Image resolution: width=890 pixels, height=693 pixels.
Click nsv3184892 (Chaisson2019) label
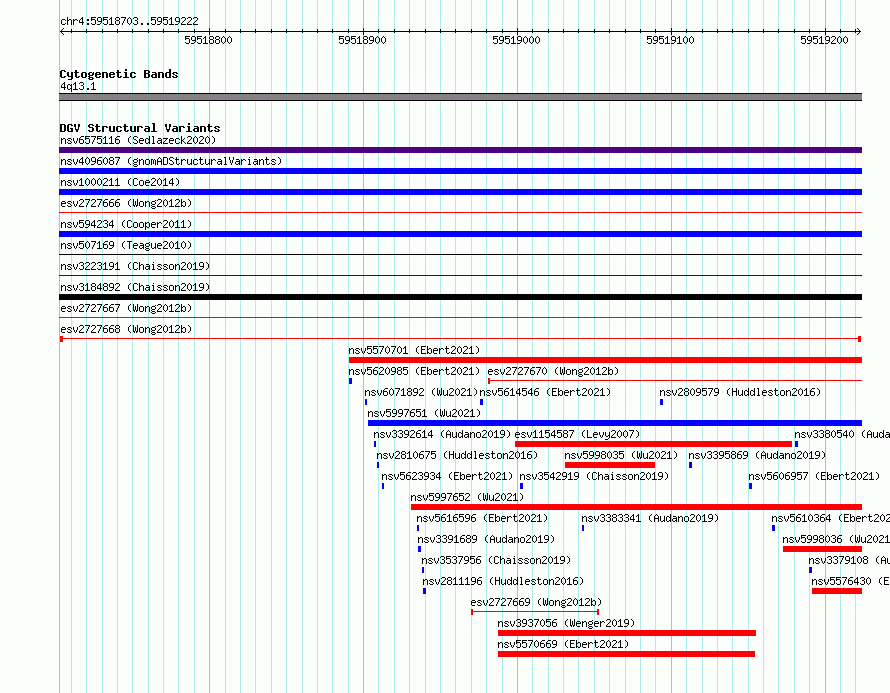(135, 287)
